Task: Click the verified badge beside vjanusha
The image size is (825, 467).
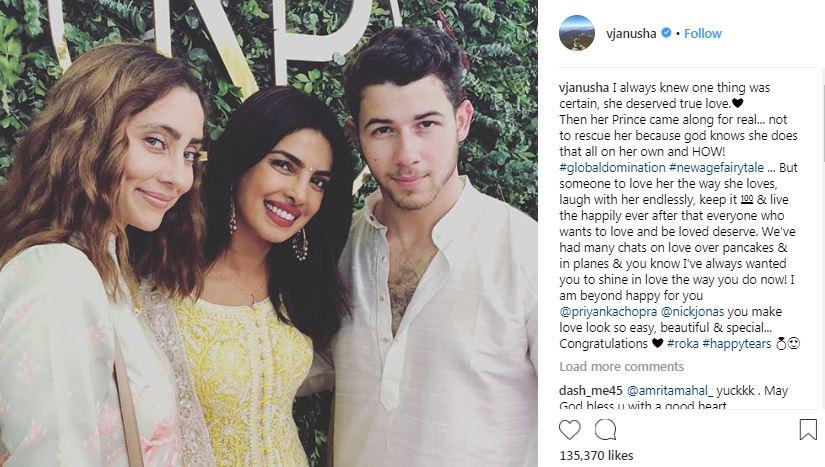Action: pos(666,33)
